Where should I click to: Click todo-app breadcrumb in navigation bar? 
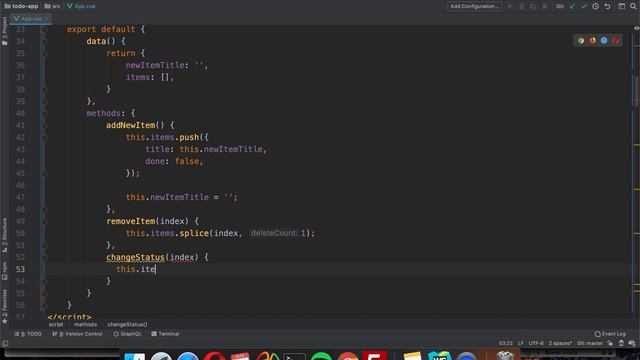point(21,6)
